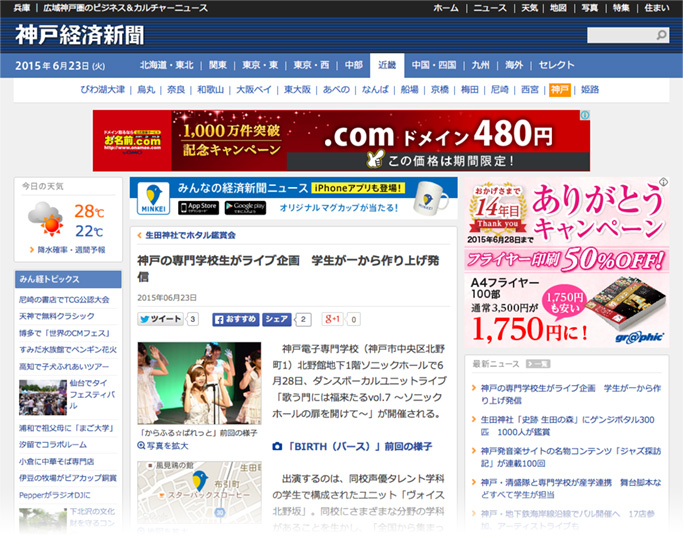Screen dimensions: 683x539
Task: Click AdChoices icon on ありがとう ad
Action: tap(663, 182)
